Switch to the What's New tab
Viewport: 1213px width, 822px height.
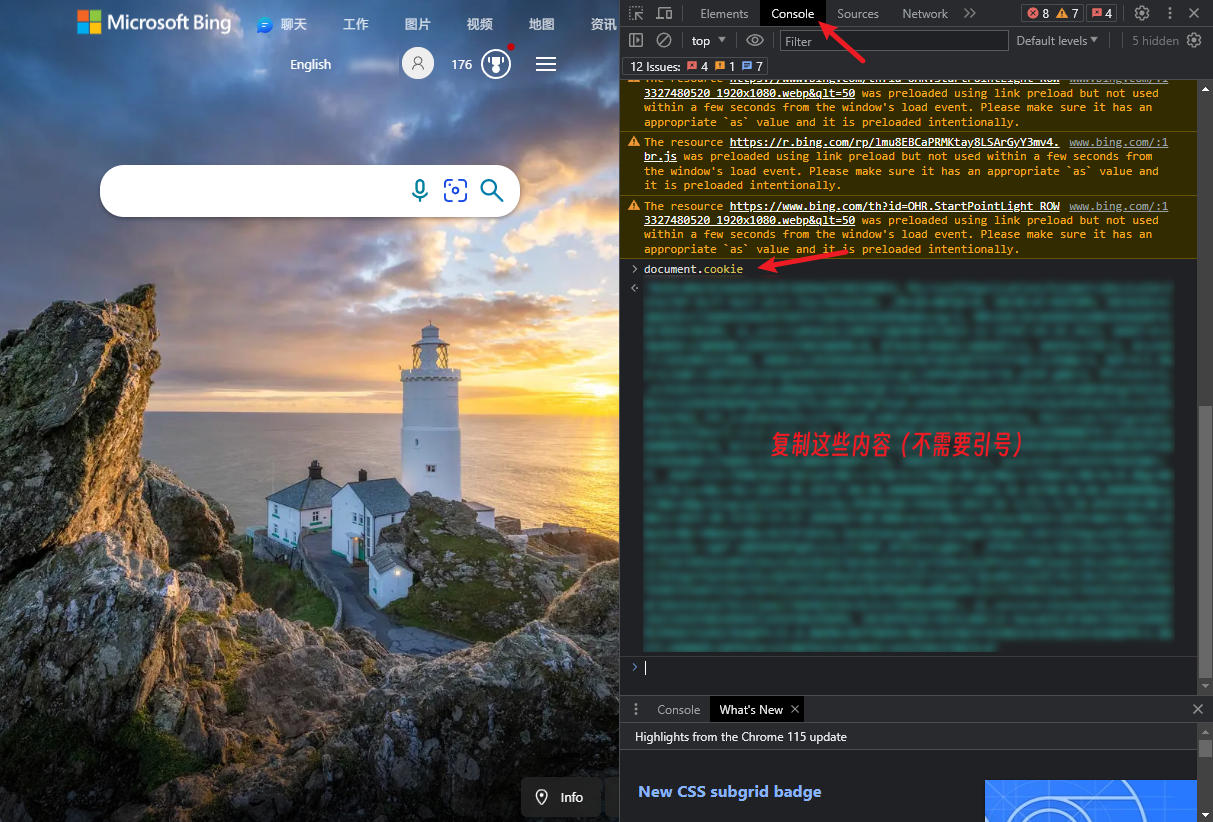coord(749,709)
